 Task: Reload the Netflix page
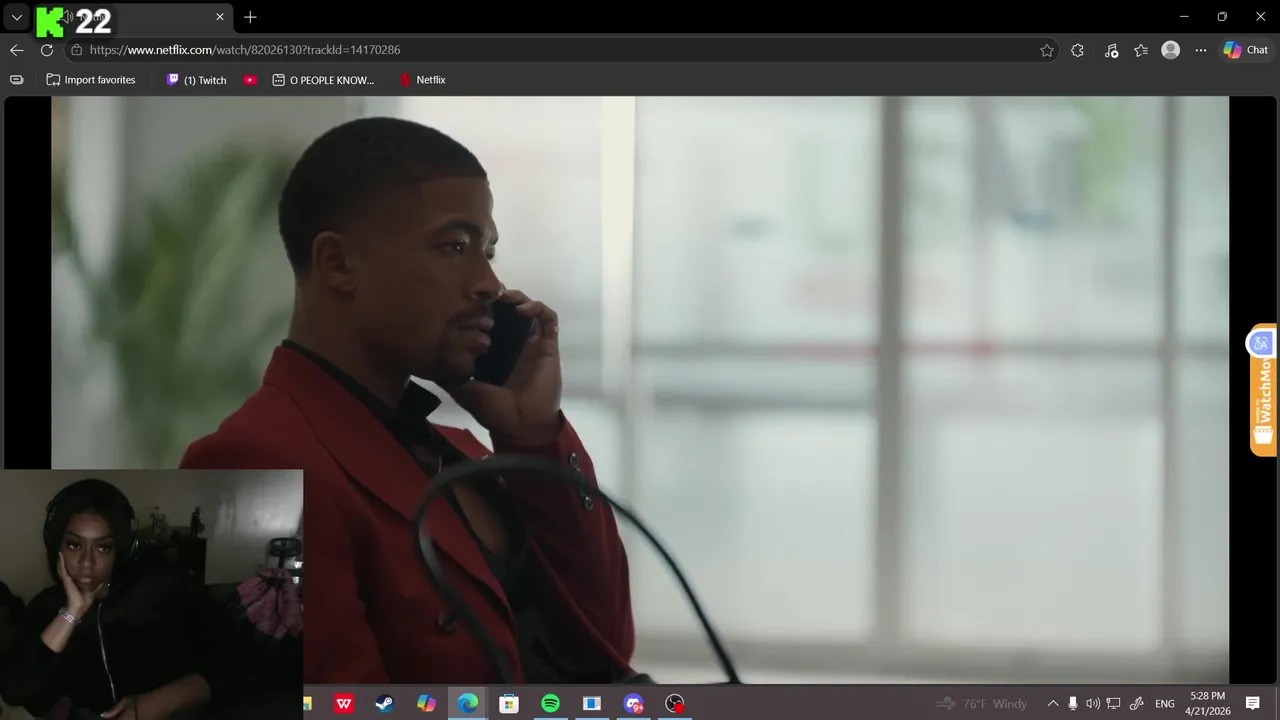pyautogui.click(x=46, y=50)
